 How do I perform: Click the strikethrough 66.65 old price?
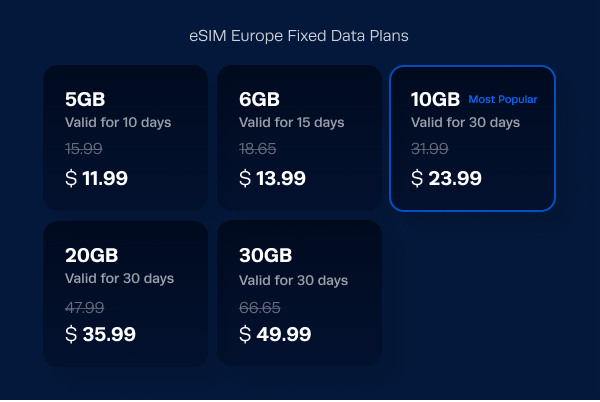[x=260, y=307]
